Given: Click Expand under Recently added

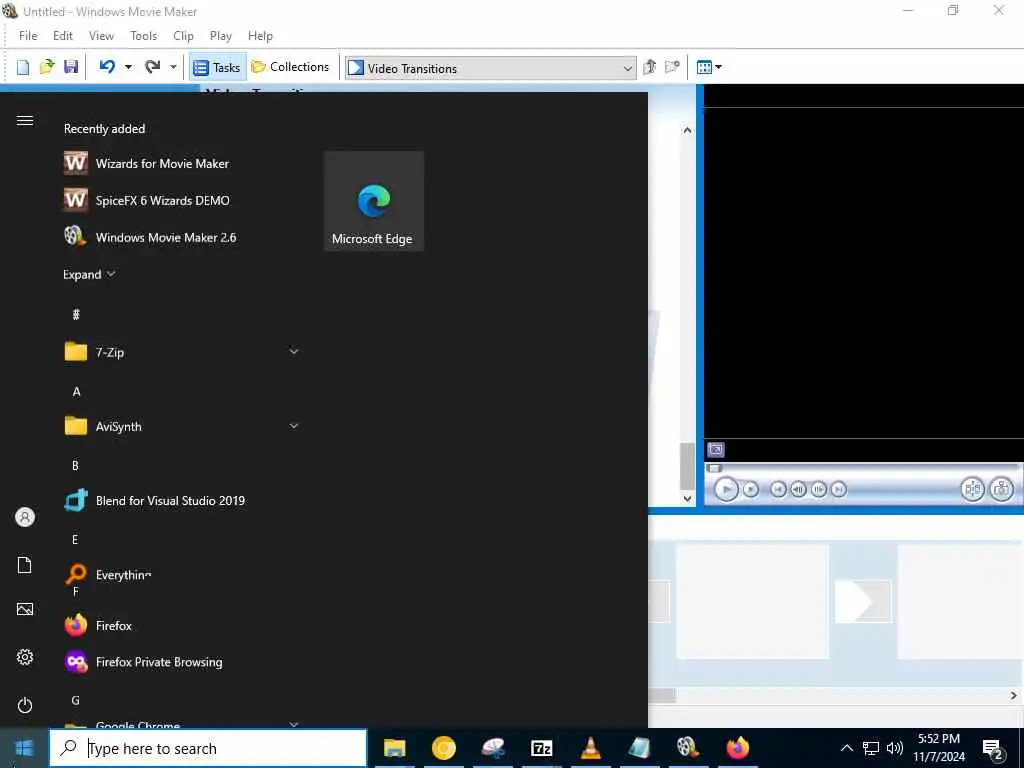Looking at the screenshot, I should [x=89, y=274].
